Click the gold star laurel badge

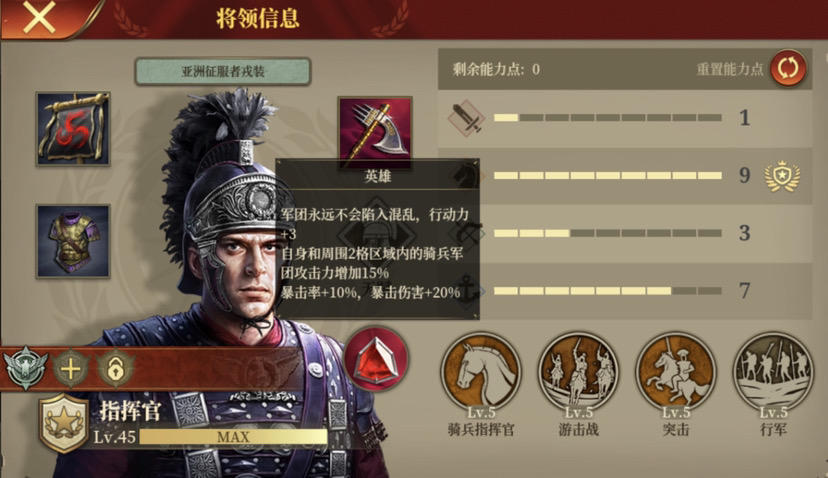tap(783, 176)
